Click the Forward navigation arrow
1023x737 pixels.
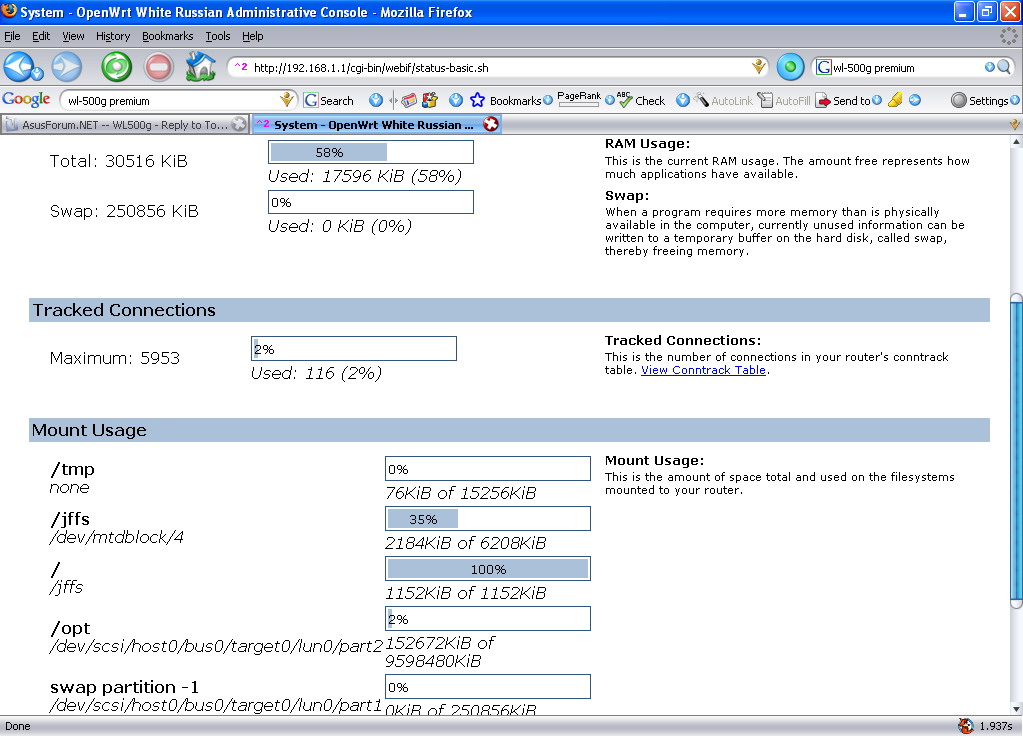tap(66, 67)
